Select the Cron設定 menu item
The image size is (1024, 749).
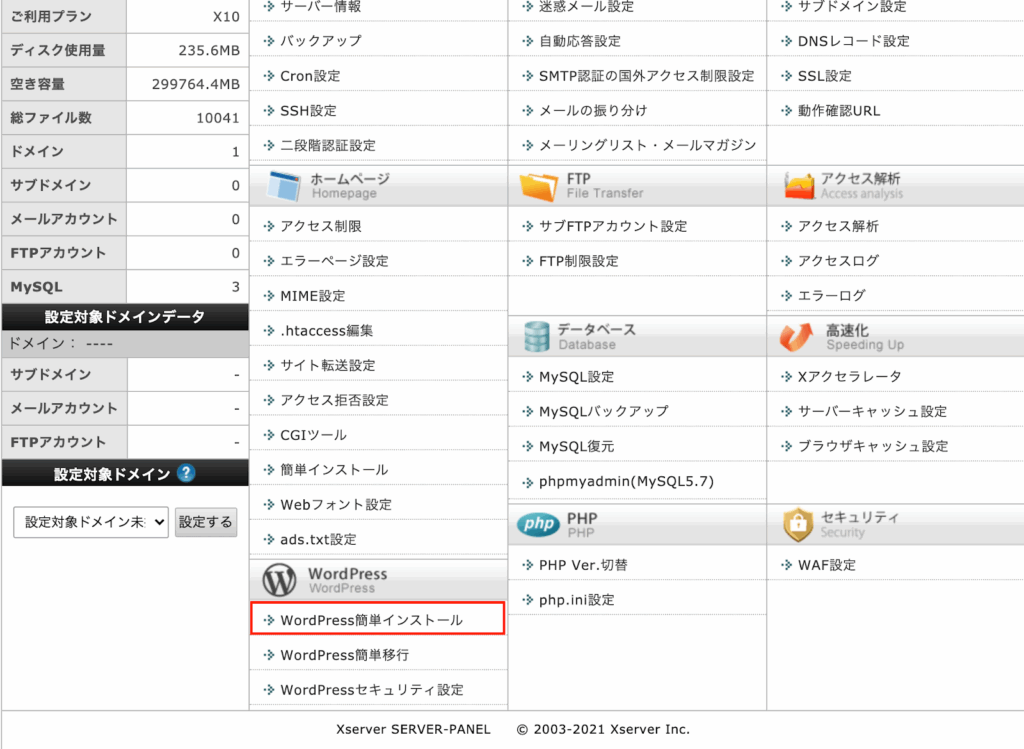coord(310,76)
